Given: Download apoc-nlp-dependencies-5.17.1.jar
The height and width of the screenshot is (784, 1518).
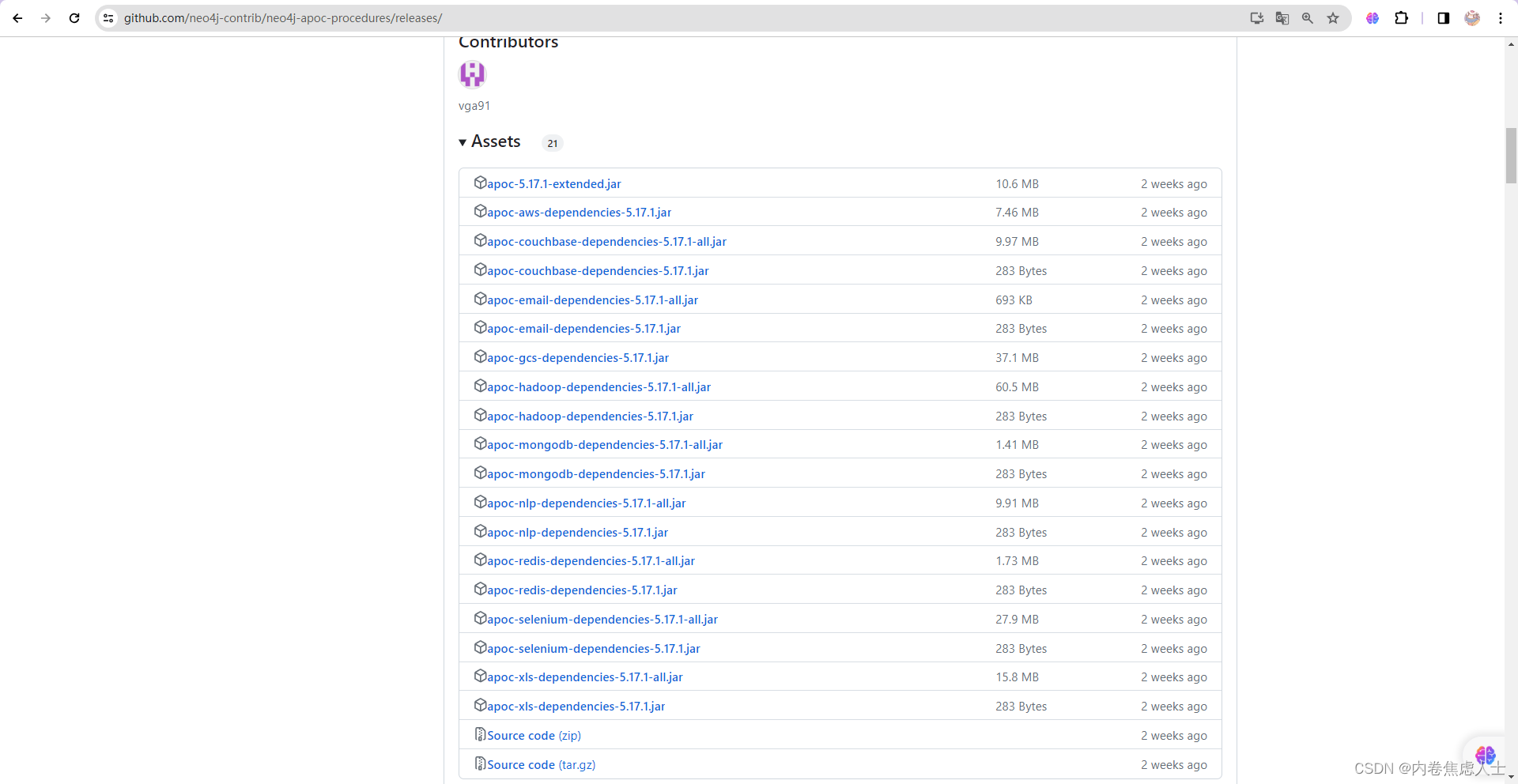Looking at the screenshot, I should [x=577, y=533].
